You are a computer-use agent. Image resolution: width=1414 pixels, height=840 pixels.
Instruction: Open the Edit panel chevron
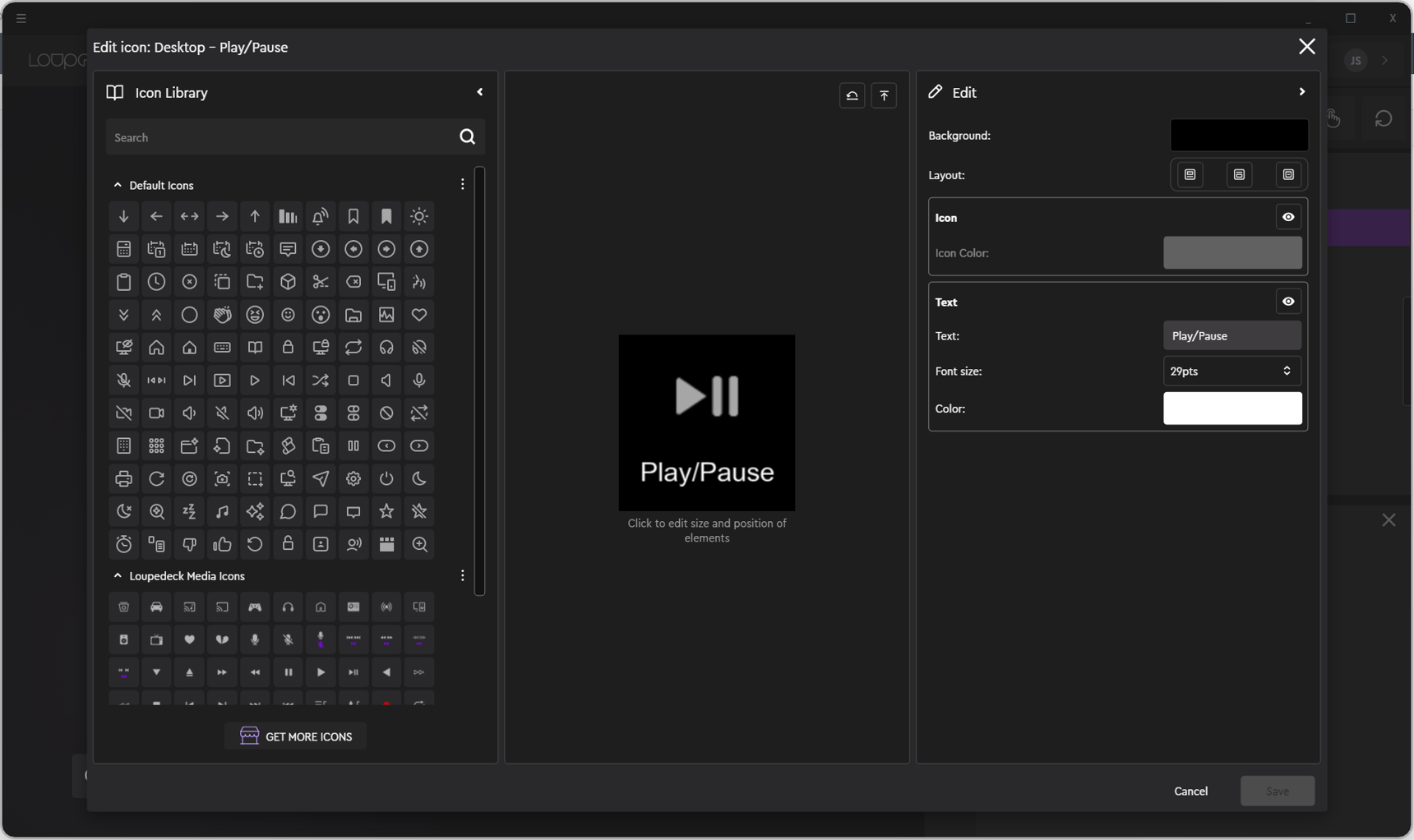click(1301, 92)
